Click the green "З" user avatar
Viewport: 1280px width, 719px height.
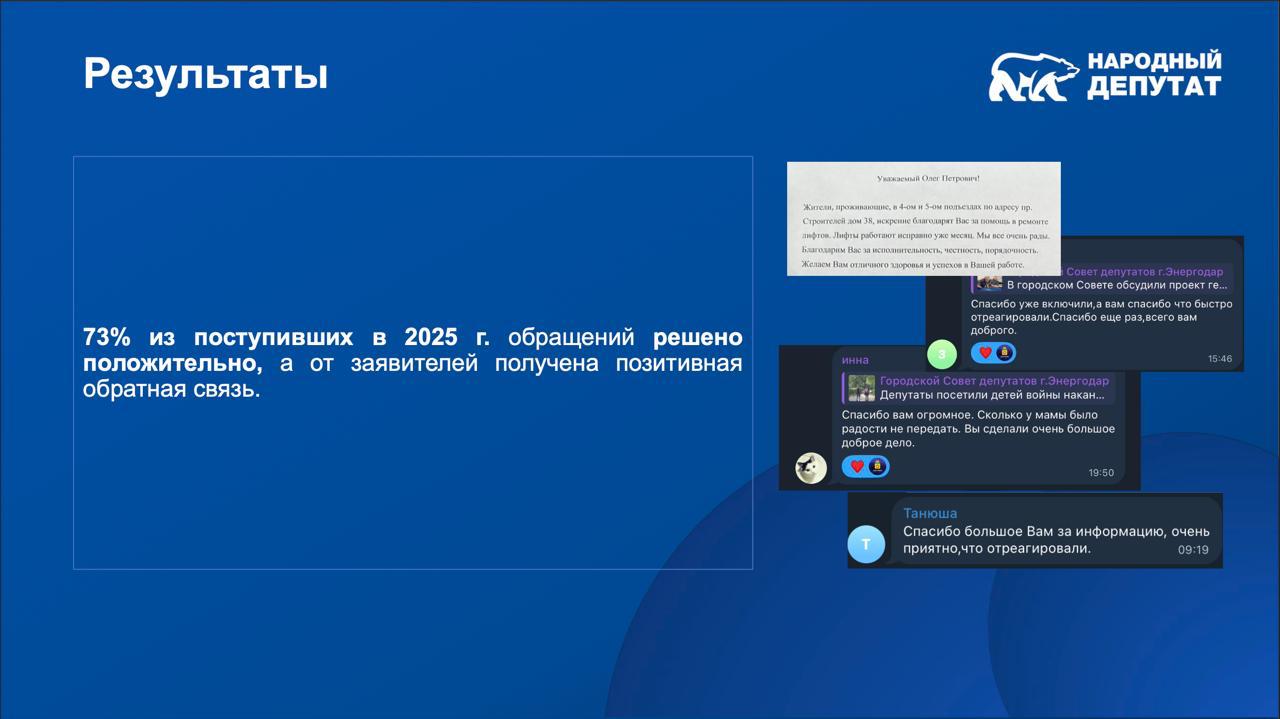(941, 354)
